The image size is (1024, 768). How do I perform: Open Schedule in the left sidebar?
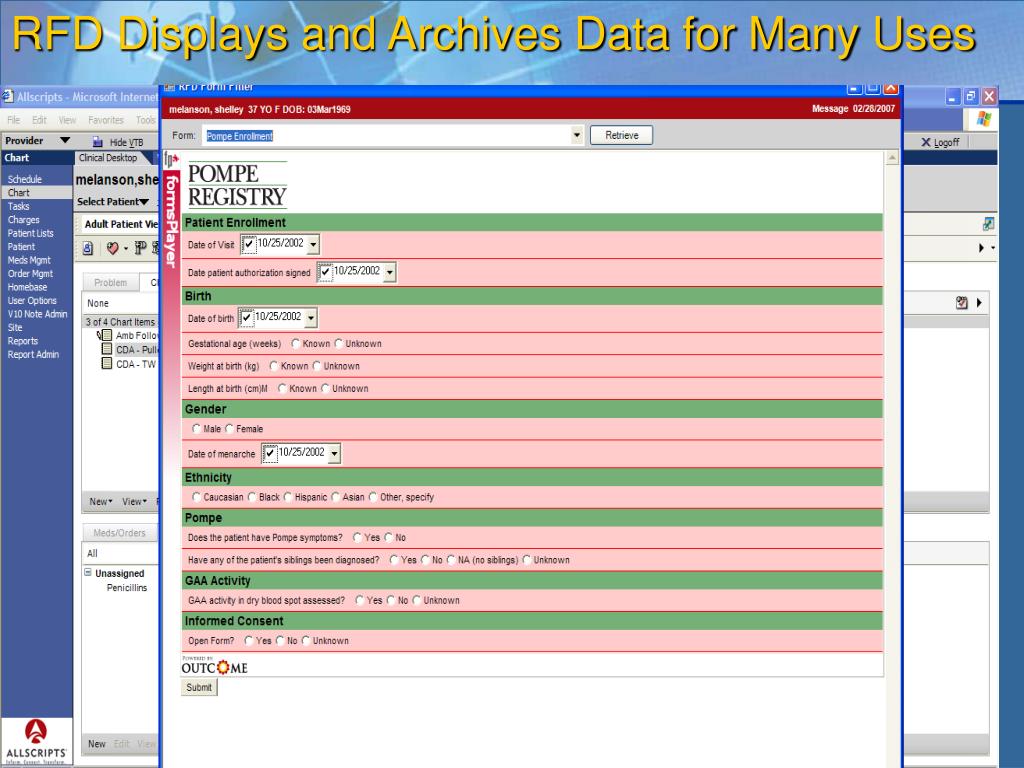25,179
